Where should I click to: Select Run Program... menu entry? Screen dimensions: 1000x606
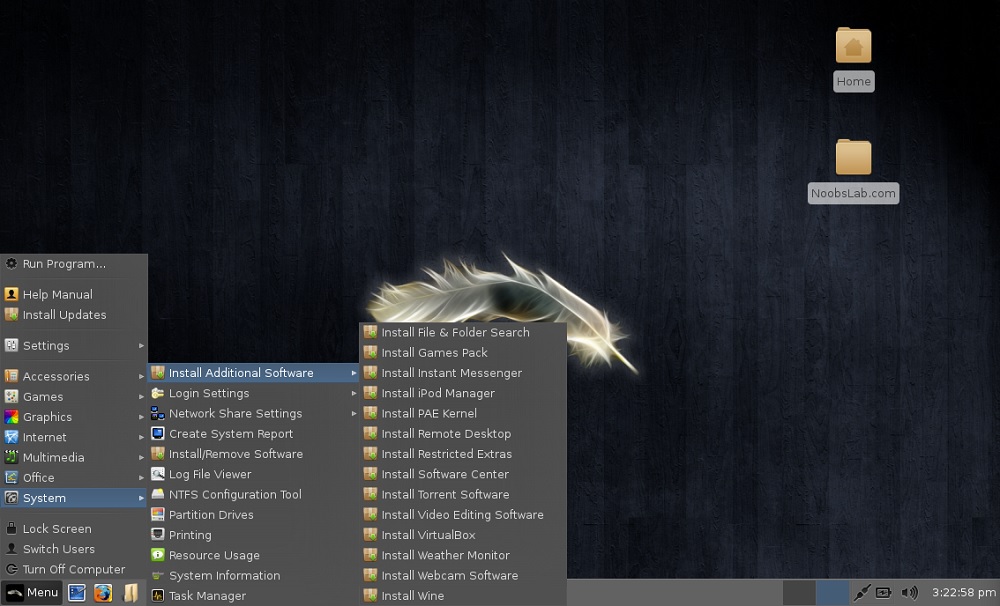74,263
